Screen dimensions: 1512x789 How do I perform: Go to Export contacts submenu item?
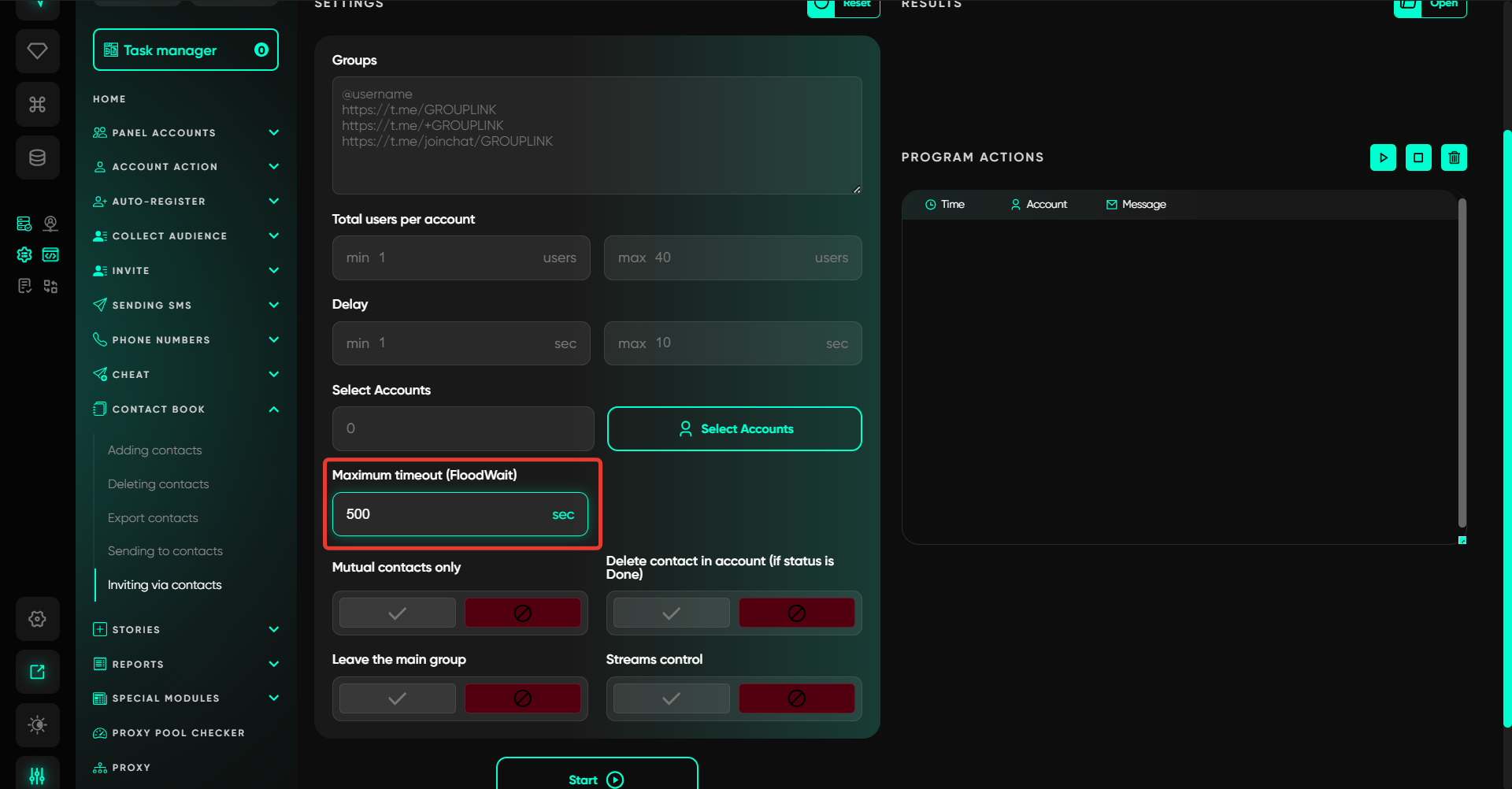[x=153, y=518]
